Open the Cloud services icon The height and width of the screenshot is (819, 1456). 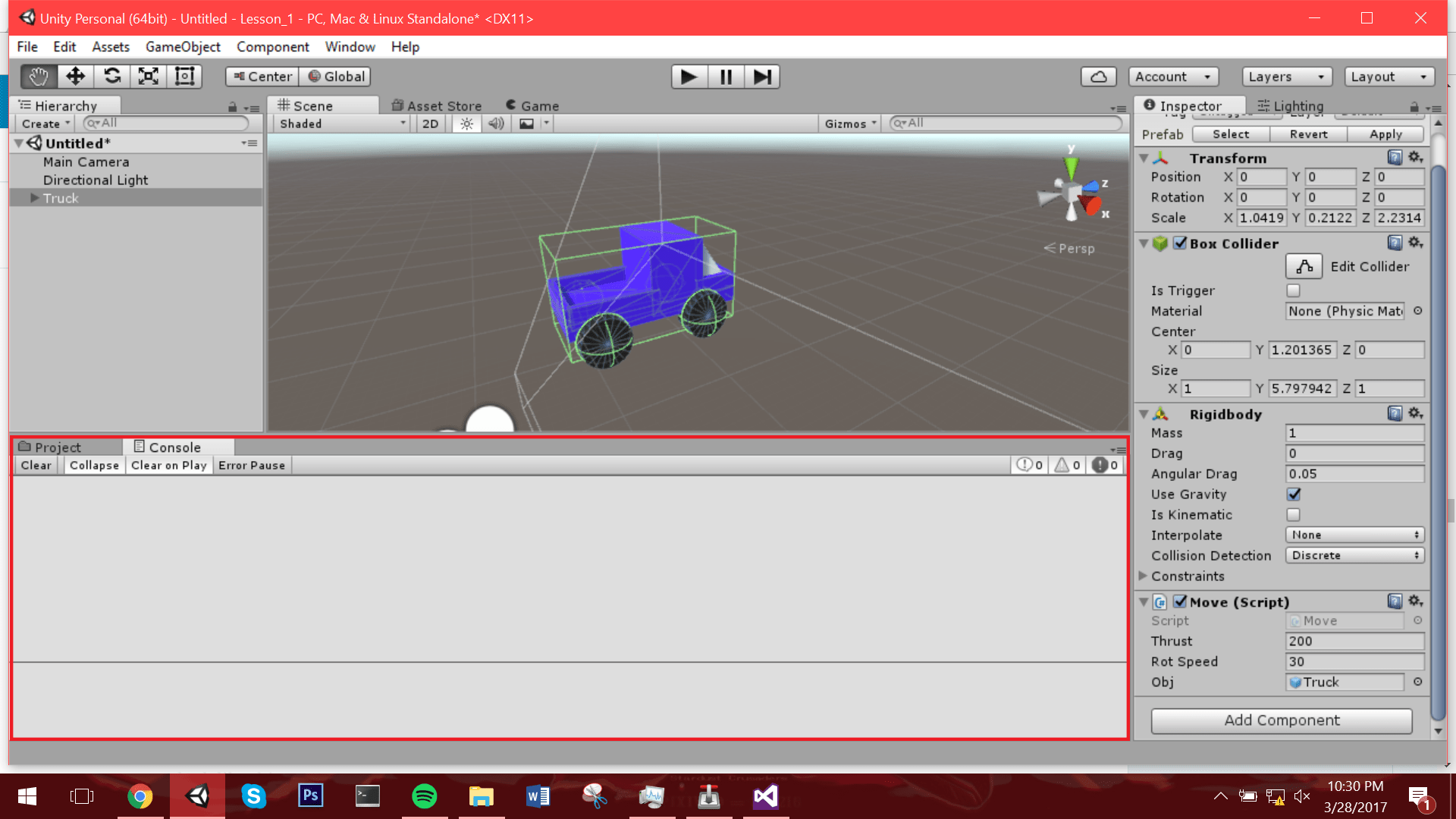[x=1098, y=77]
